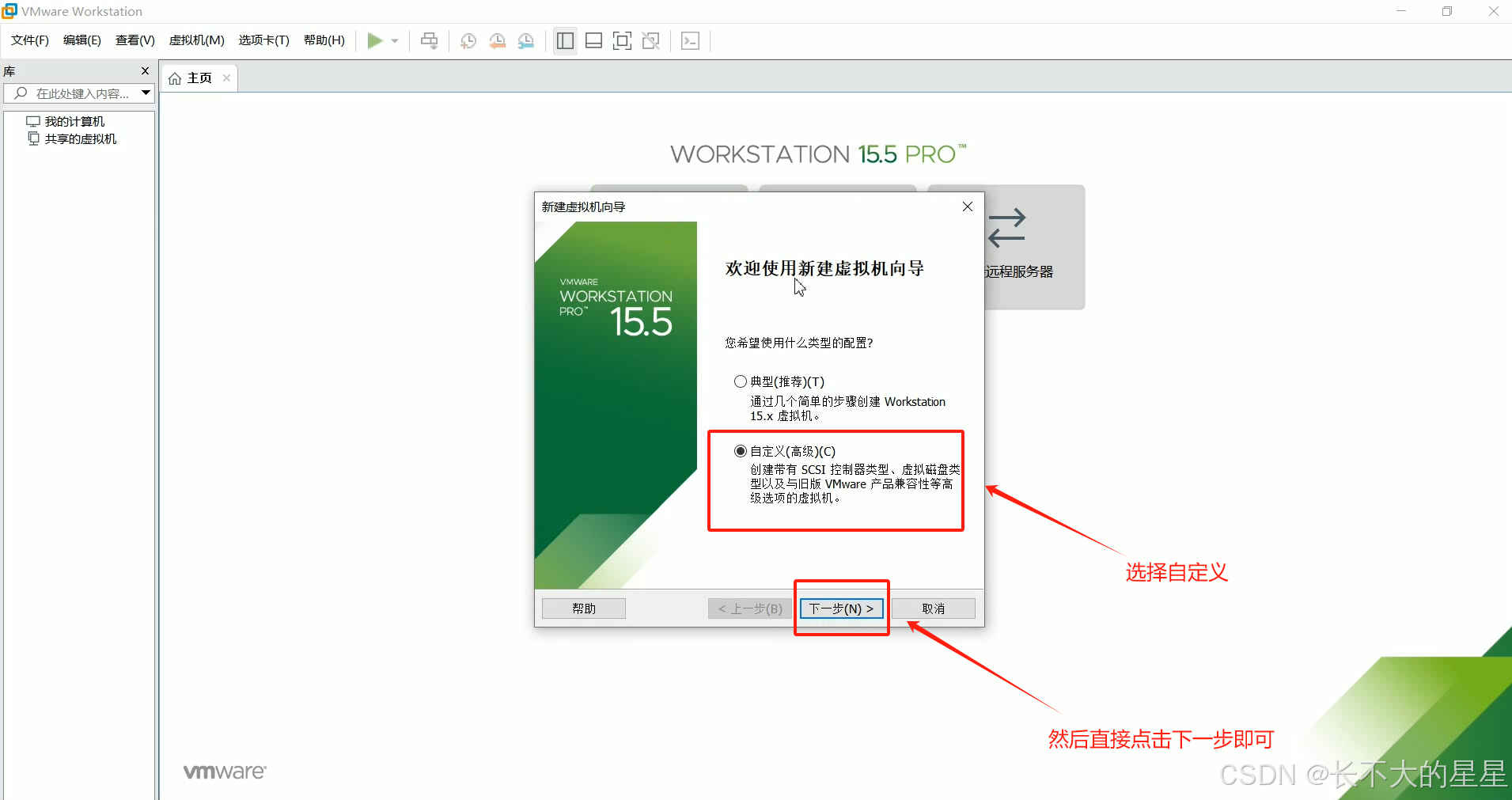Close the 主页 tab
The height and width of the screenshot is (800, 1512).
pyautogui.click(x=226, y=78)
